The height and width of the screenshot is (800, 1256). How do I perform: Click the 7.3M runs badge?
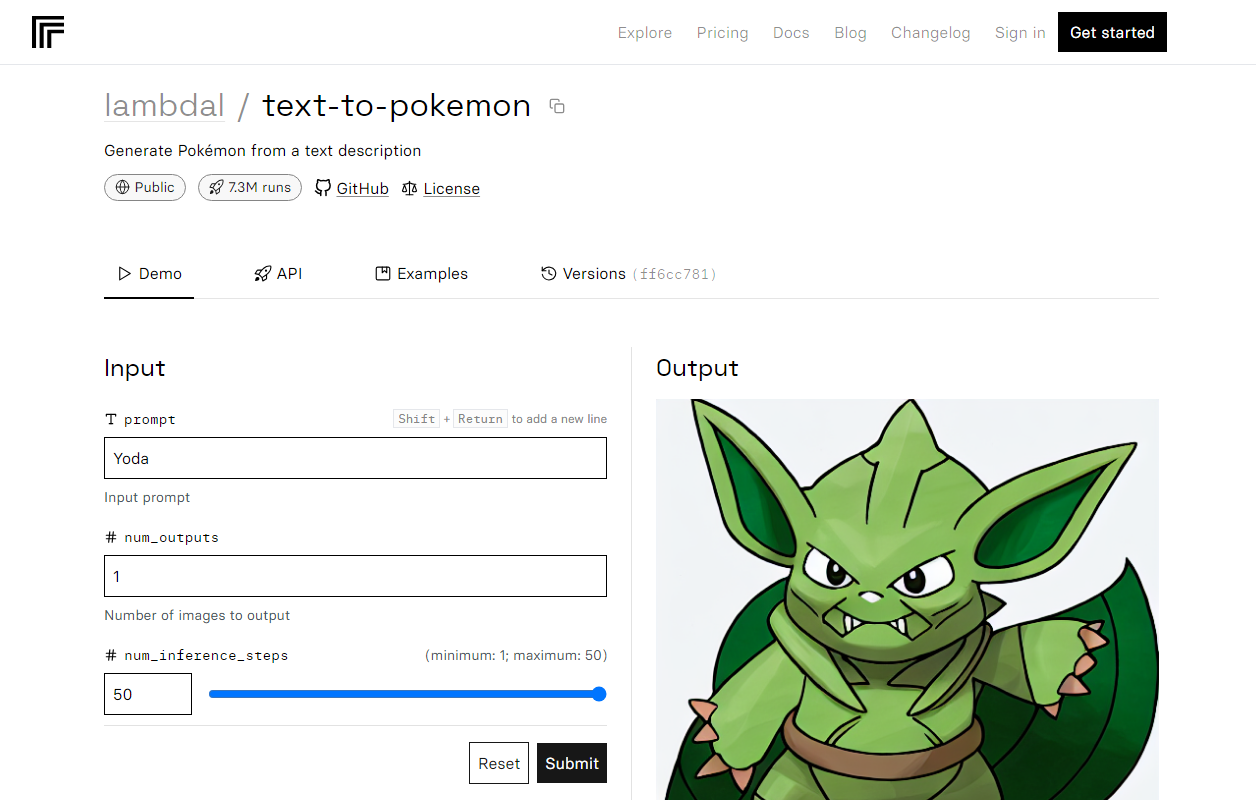[x=250, y=187]
